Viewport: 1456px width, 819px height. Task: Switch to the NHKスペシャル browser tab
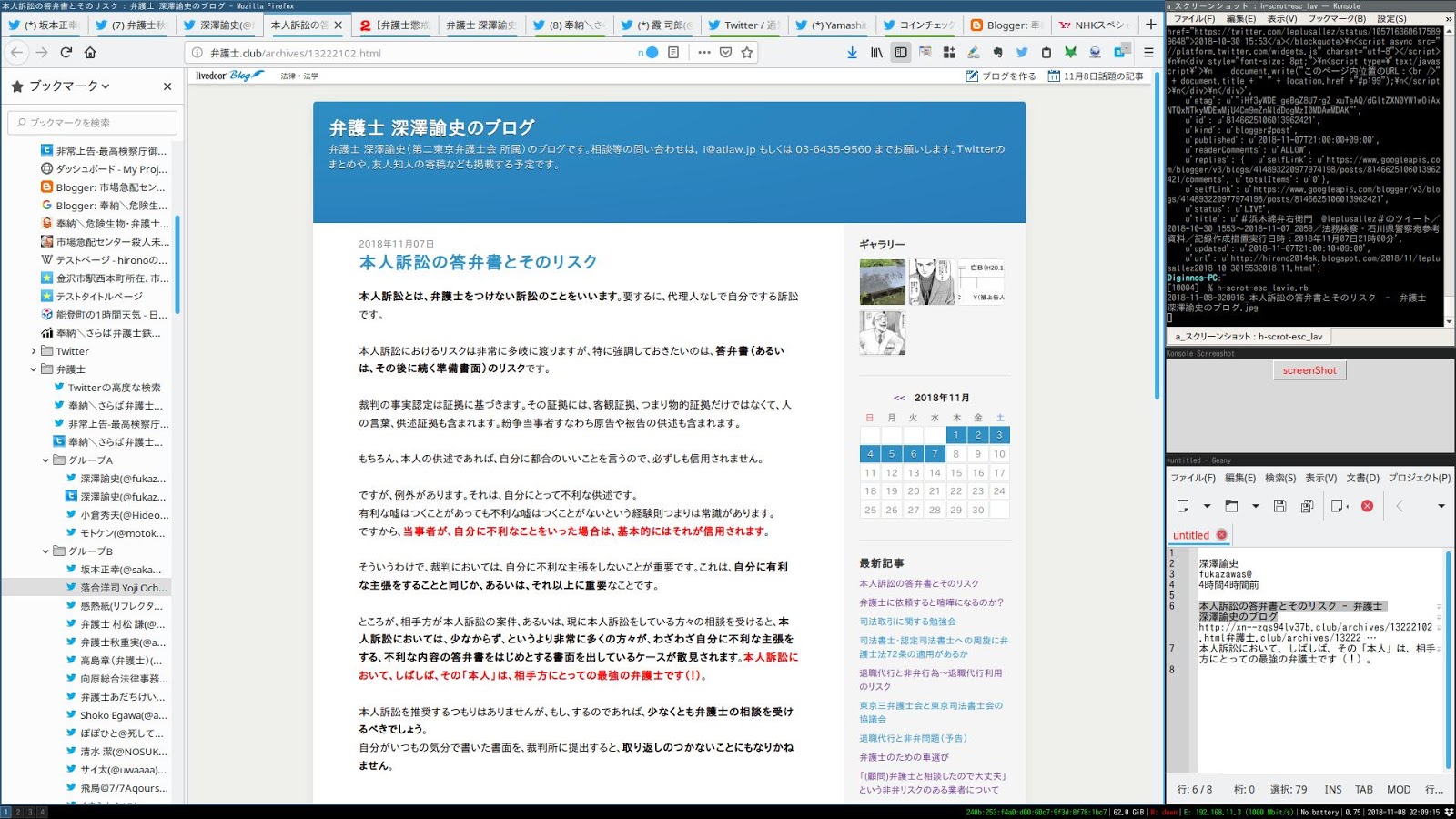point(1097,25)
